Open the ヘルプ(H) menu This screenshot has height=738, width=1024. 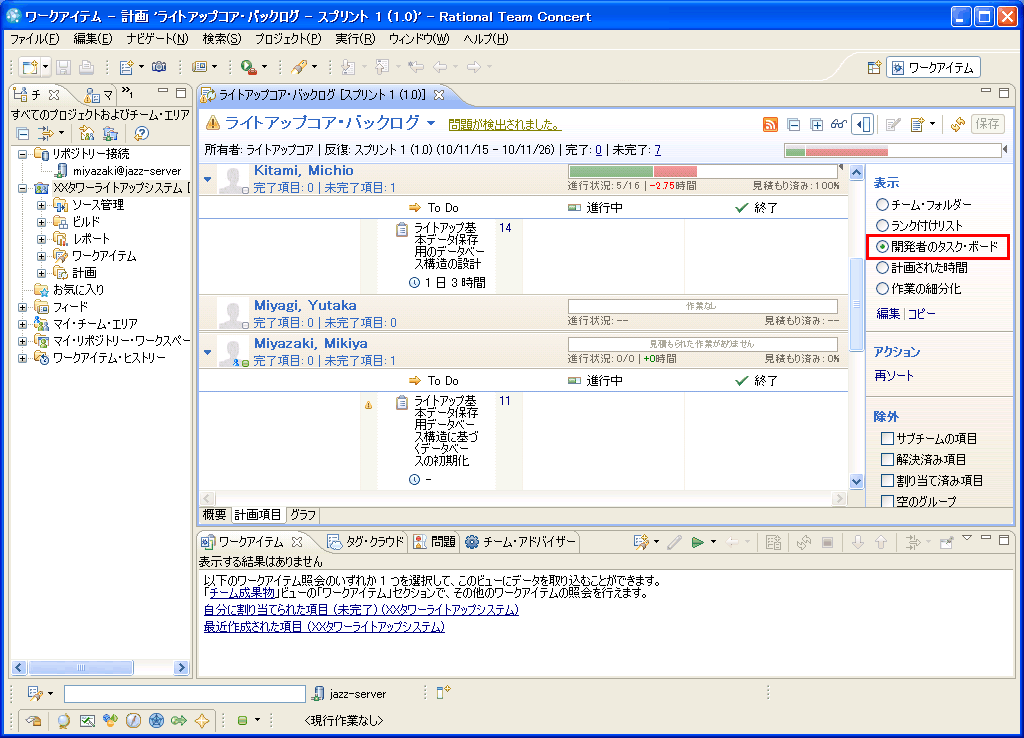[x=485, y=39]
